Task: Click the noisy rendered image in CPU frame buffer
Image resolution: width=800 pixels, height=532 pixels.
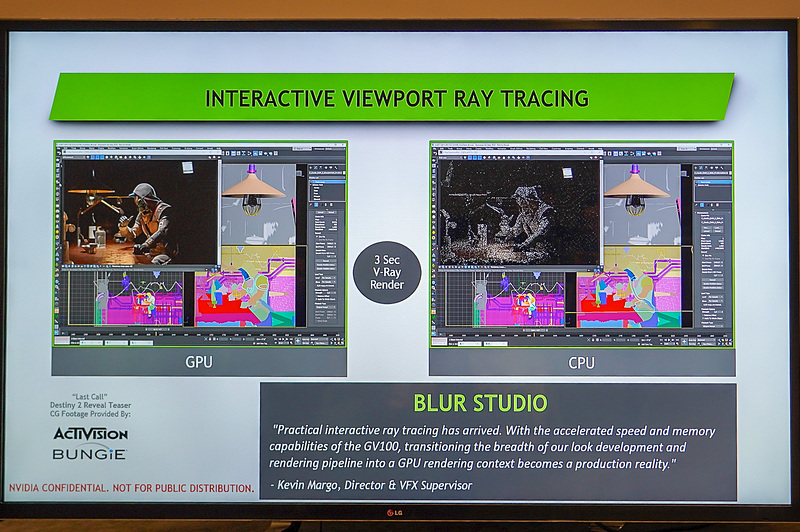Action: point(519,213)
